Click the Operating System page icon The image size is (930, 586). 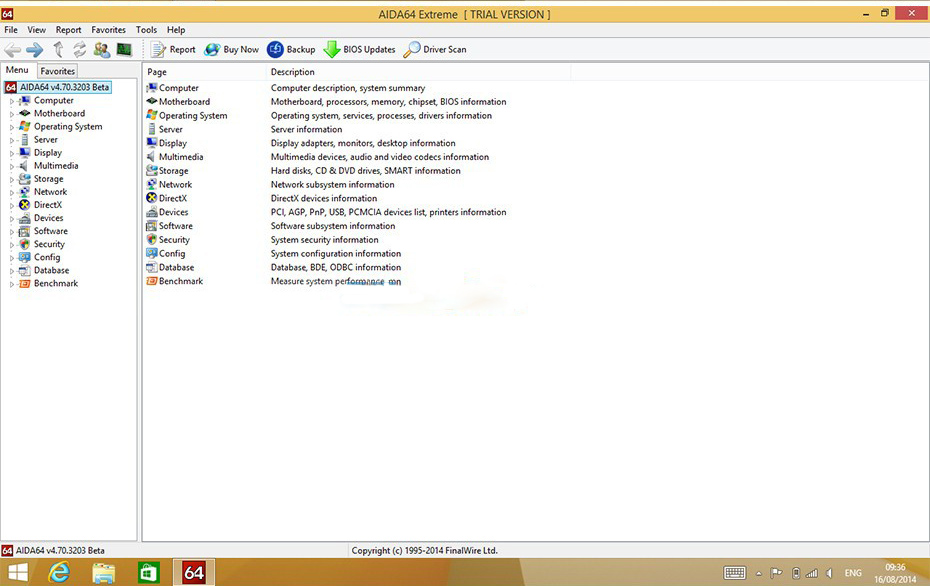coord(152,115)
